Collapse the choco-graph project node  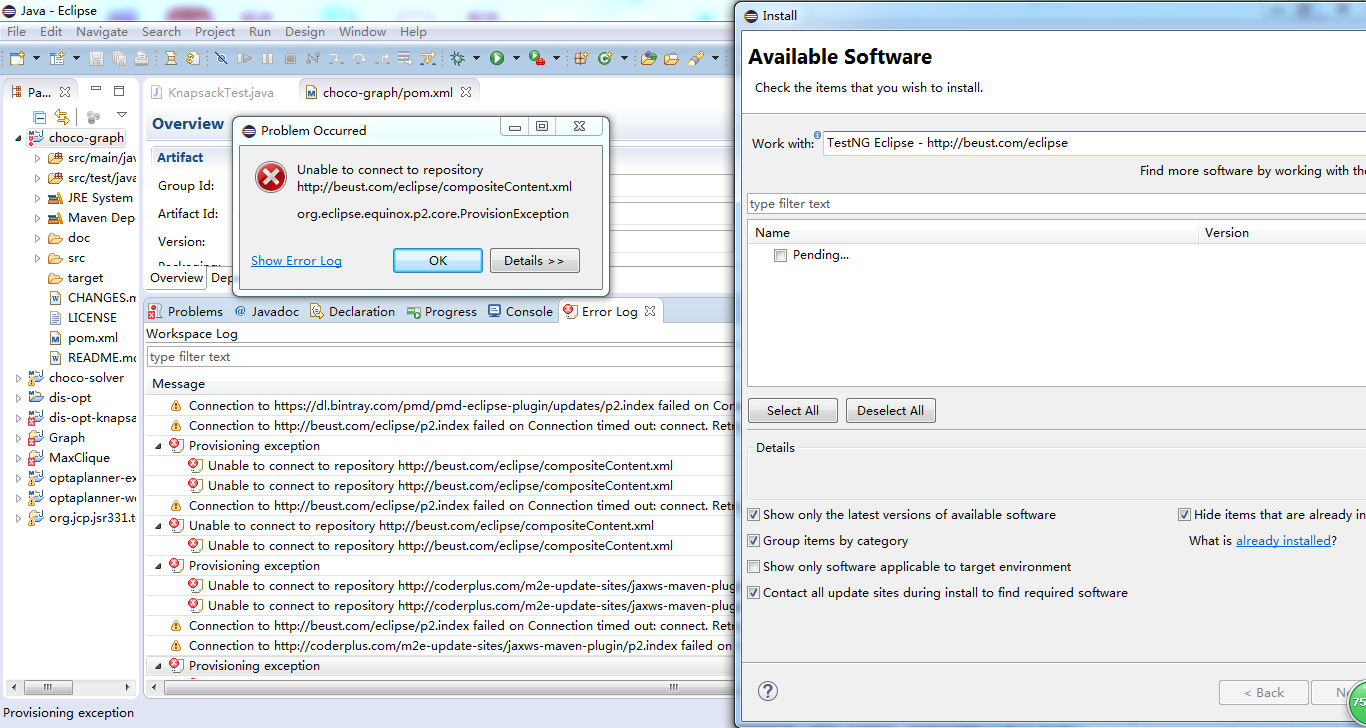tap(18, 138)
